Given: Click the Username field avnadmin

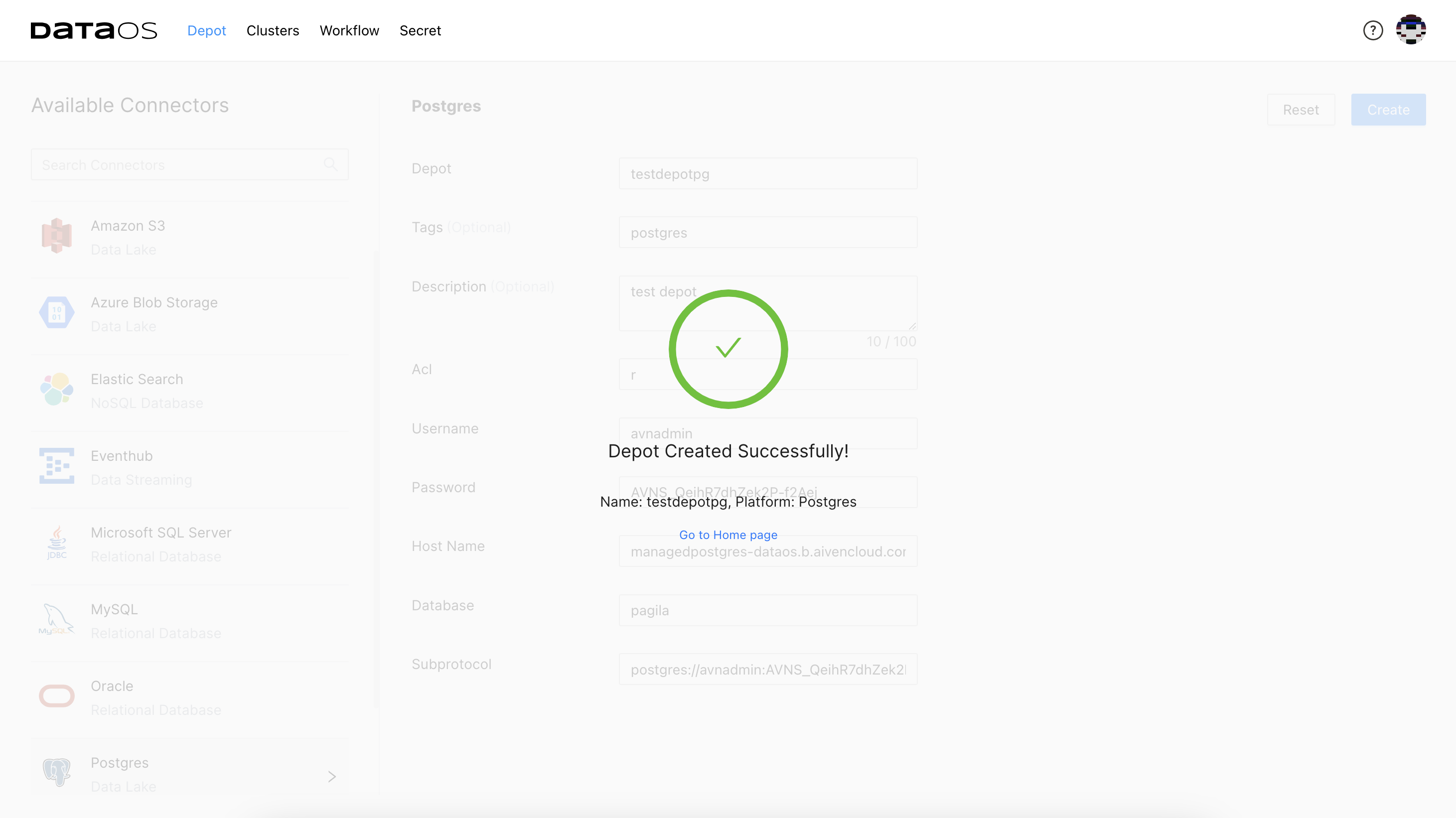Looking at the screenshot, I should pos(767,433).
